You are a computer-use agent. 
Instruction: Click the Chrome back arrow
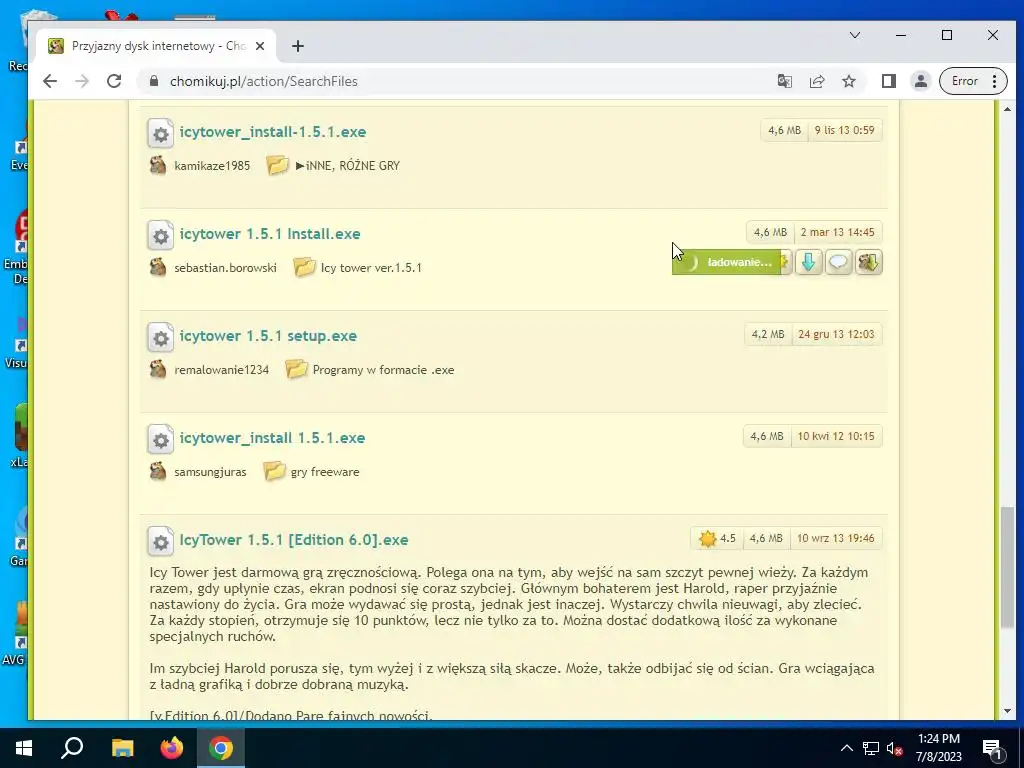[x=50, y=81]
